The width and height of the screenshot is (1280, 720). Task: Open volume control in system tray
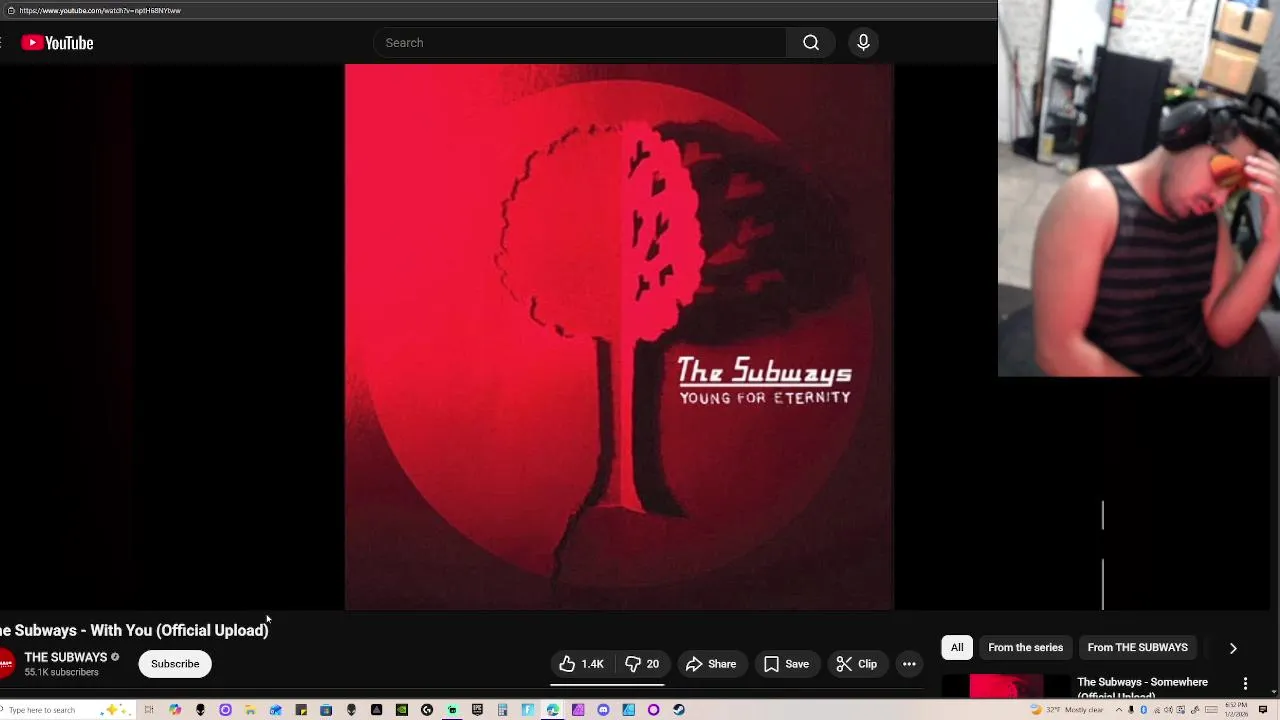(1168, 710)
